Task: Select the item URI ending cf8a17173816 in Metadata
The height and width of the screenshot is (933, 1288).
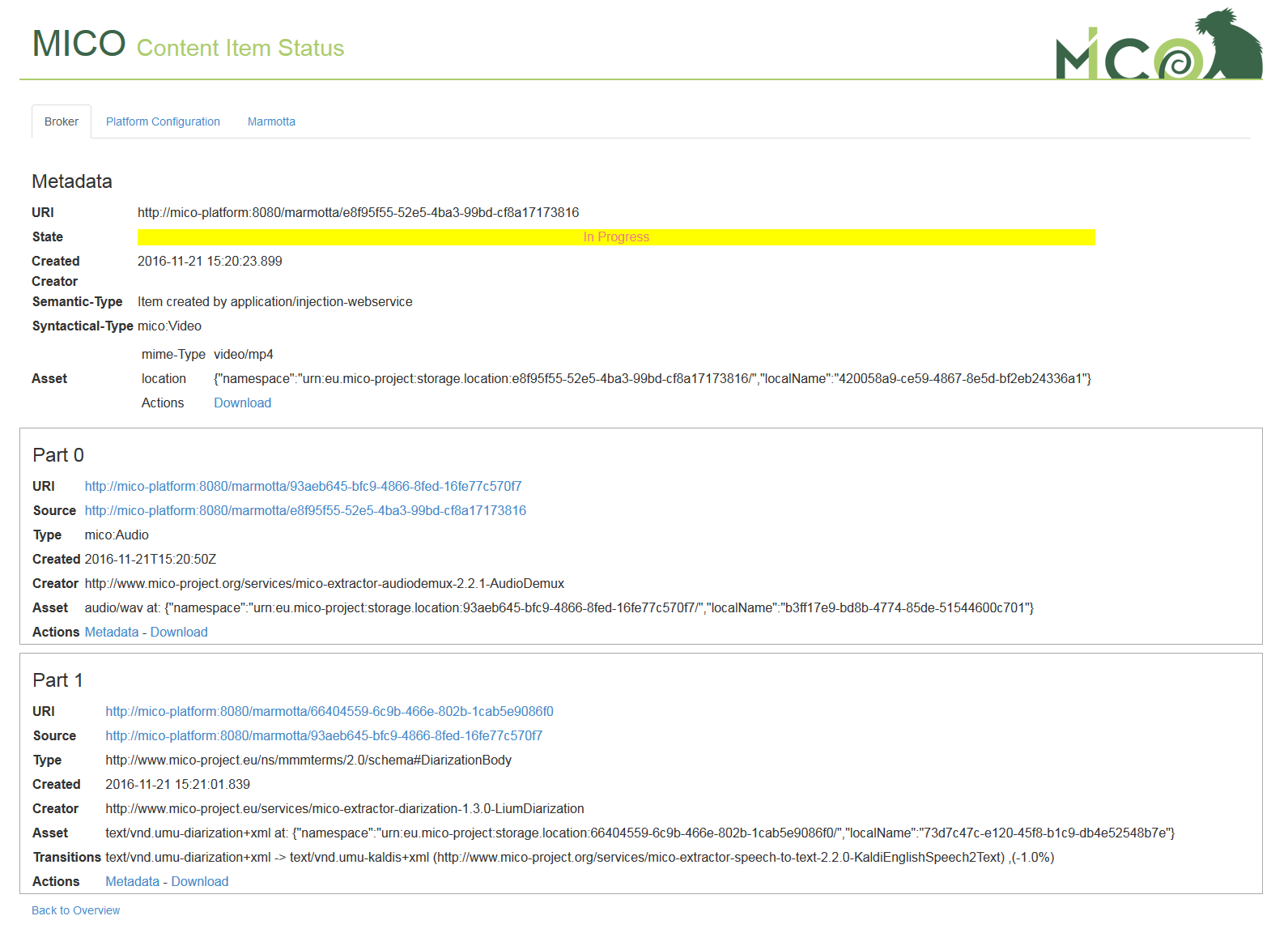Action: (x=358, y=213)
